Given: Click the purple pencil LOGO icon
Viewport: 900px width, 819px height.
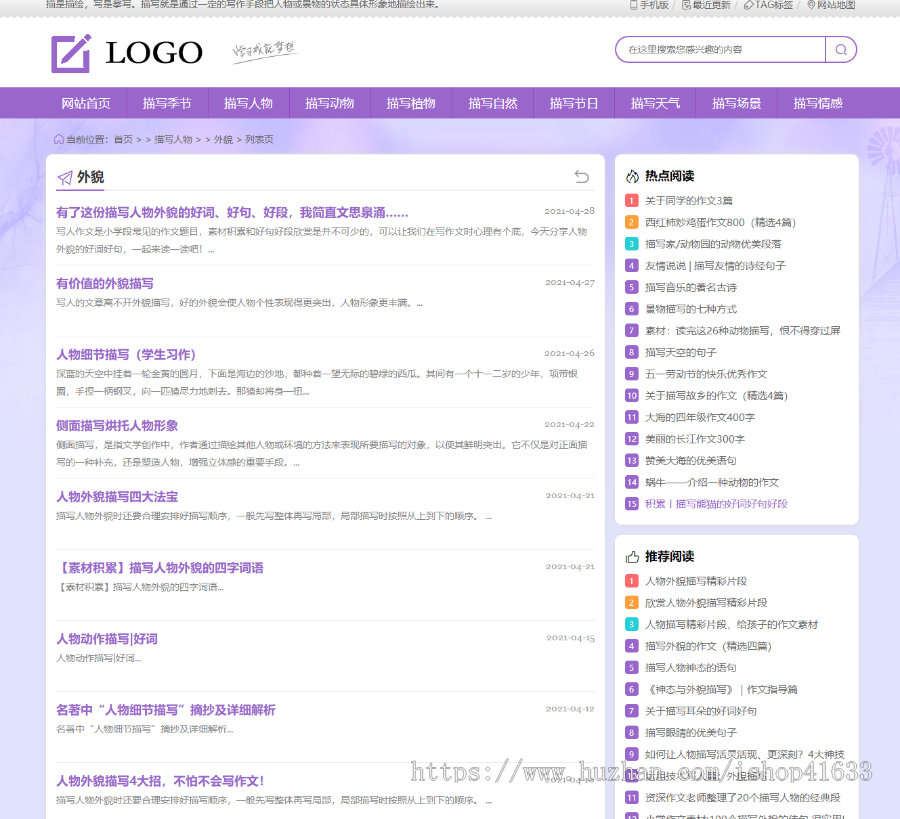Looking at the screenshot, I should 71,53.
